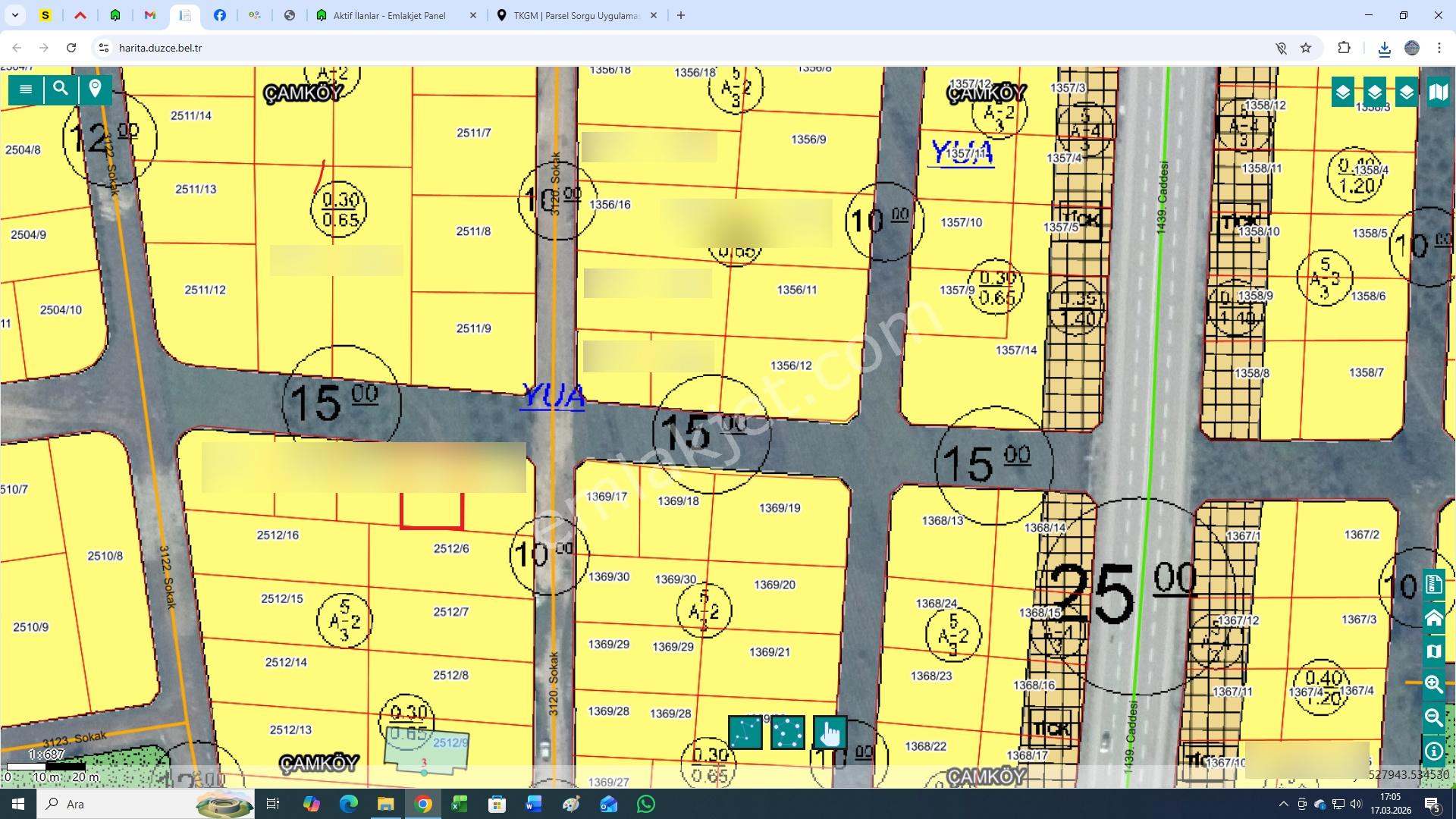Image resolution: width=1456 pixels, height=819 pixels.
Task: Click parcel 1357/10 on the map
Action: (961, 222)
